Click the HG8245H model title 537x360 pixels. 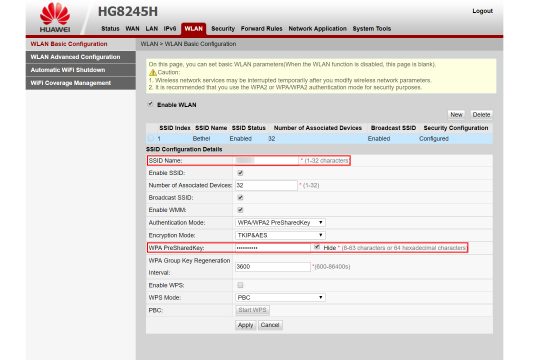pos(128,11)
